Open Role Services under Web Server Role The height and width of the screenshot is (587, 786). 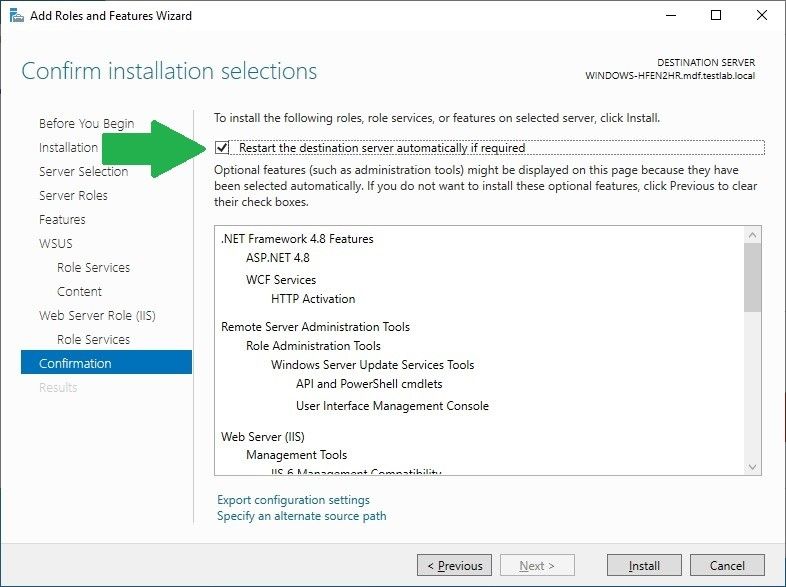(93, 340)
